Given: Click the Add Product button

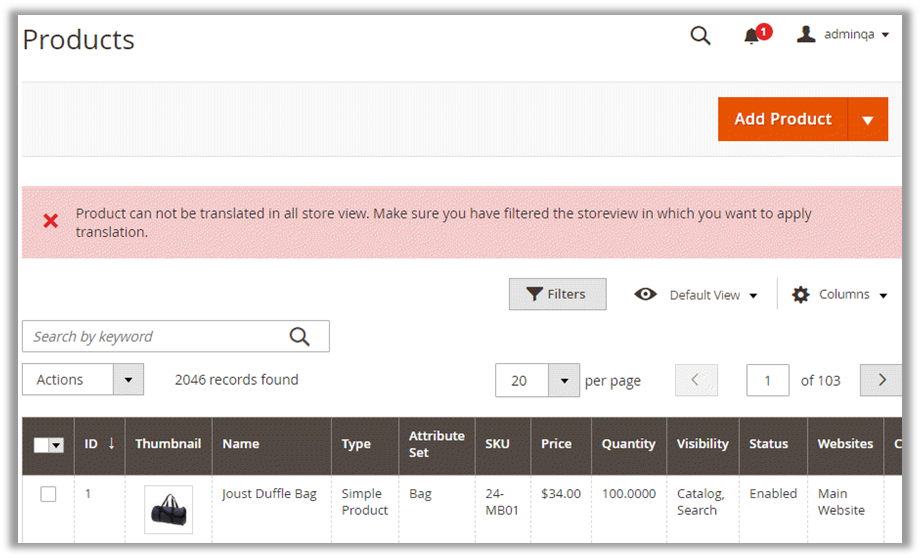Looking at the screenshot, I should pos(782,119).
